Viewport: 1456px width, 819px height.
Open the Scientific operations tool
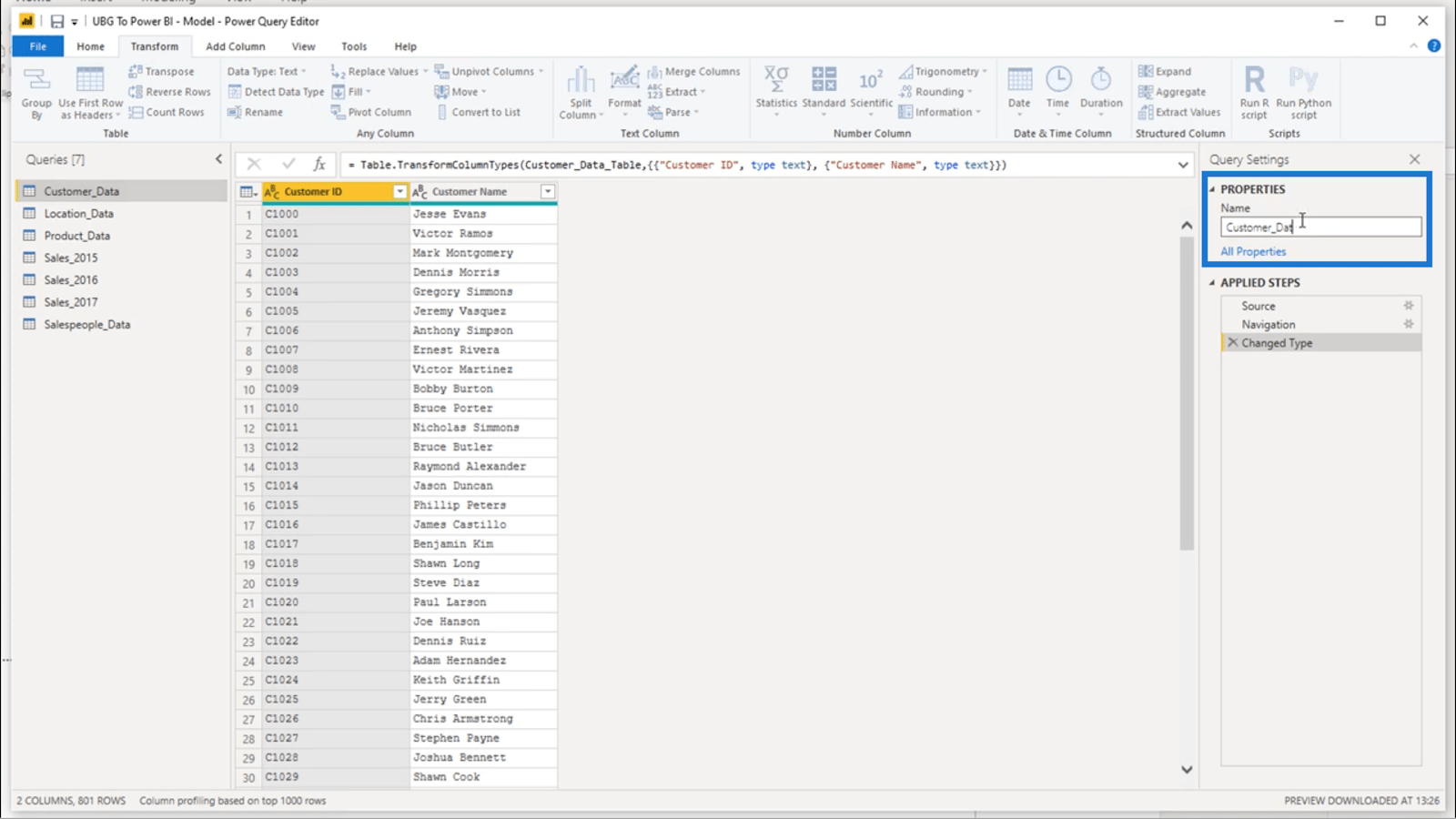871,89
